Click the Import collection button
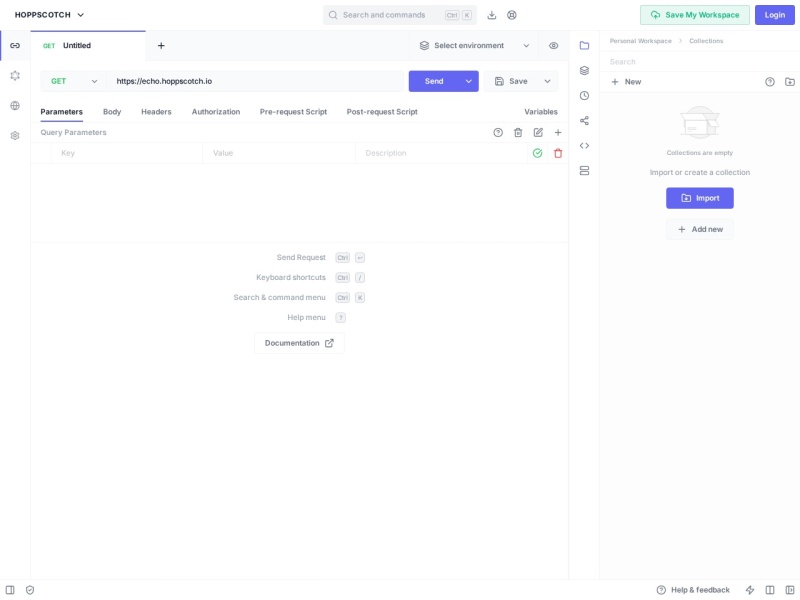The width and height of the screenshot is (800, 600). pos(699,198)
